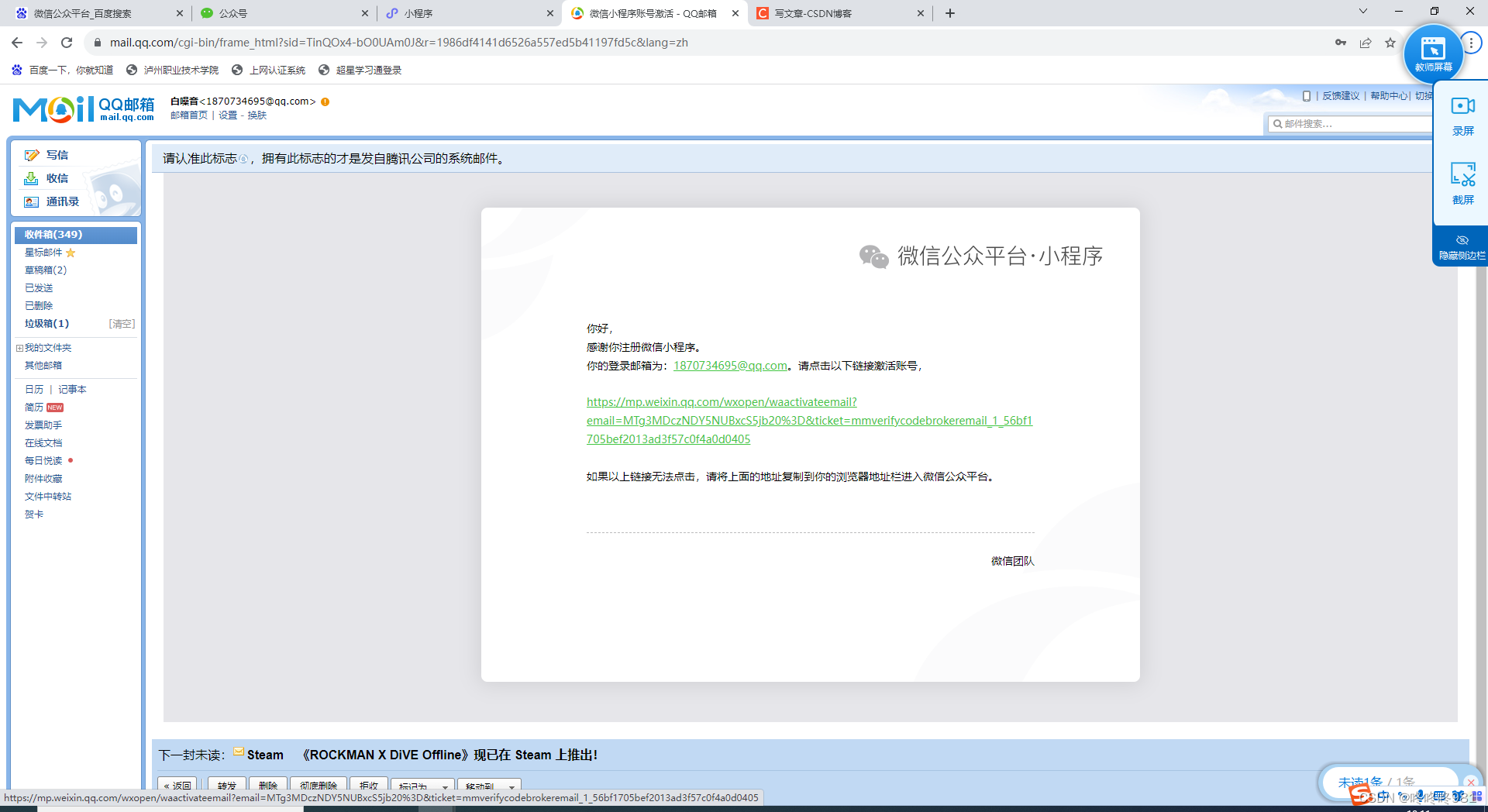Open 文件中转站 in the sidebar

[x=48, y=497]
